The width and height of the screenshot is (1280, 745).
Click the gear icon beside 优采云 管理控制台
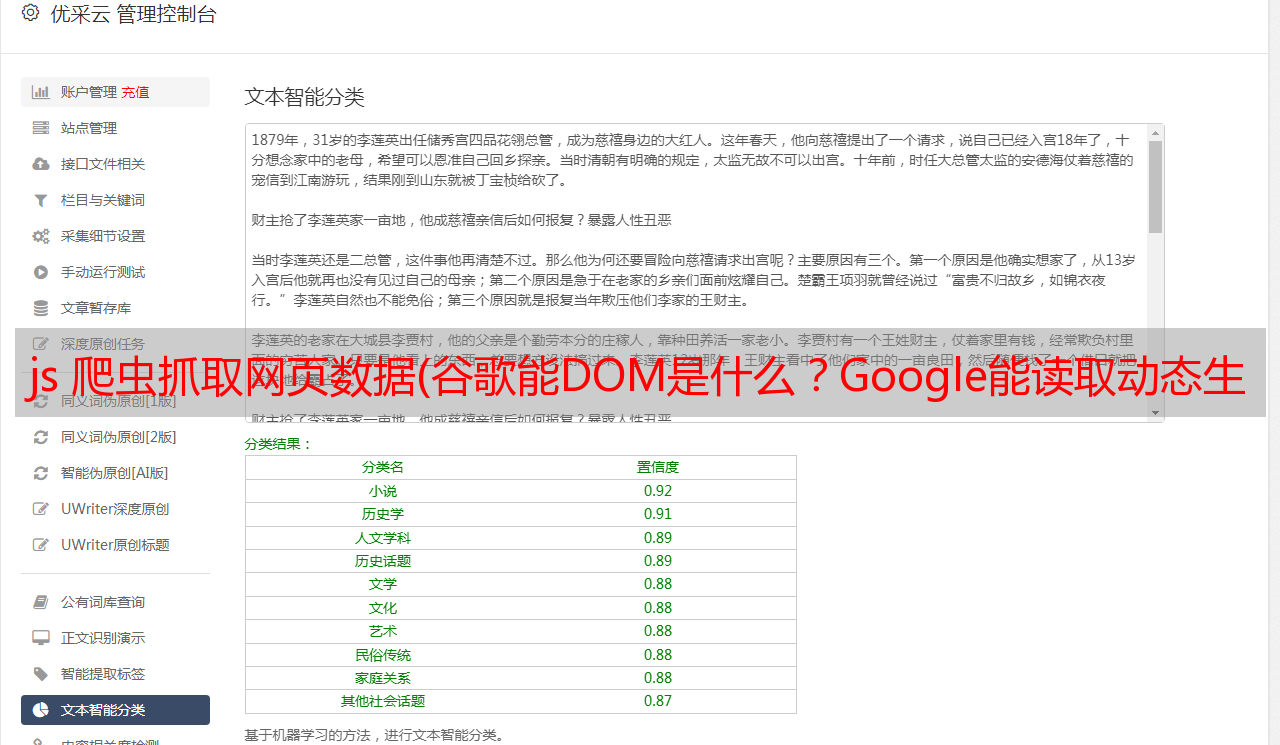(30, 13)
